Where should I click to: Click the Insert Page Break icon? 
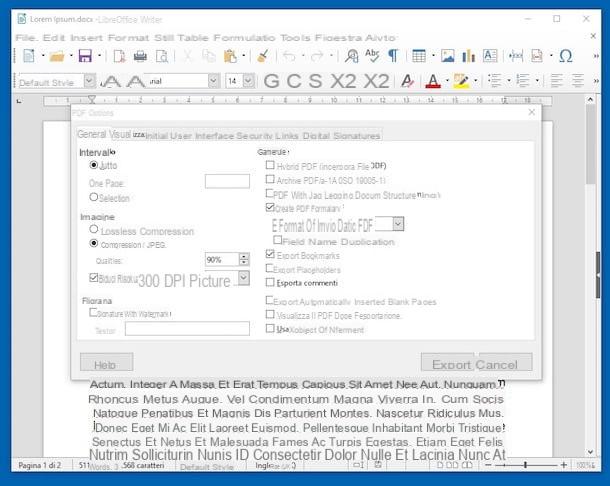516,56
